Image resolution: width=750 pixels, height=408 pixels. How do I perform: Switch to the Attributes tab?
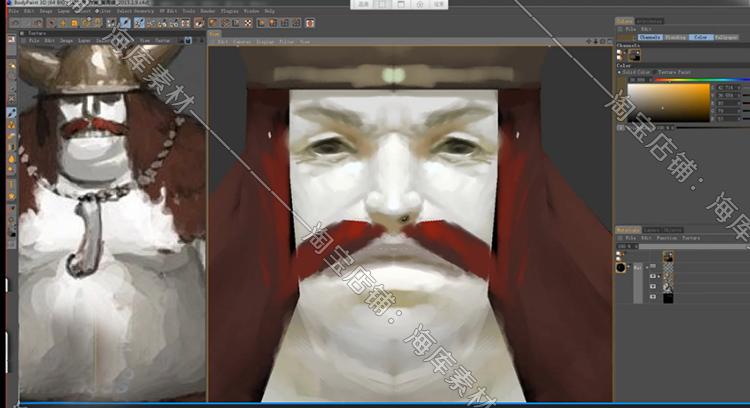pyautogui.click(x=650, y=21)
